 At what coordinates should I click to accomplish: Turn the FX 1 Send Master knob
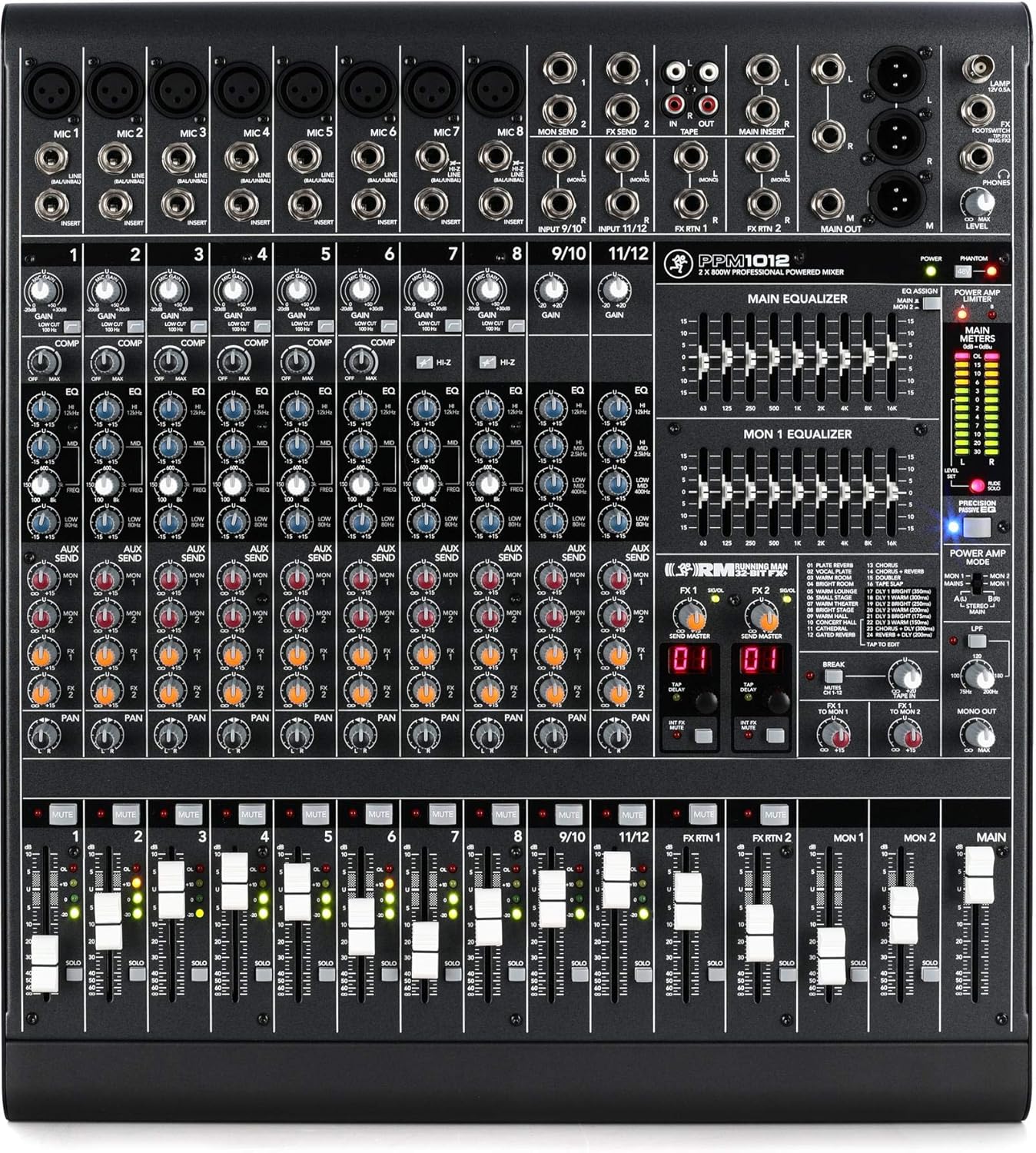click(x=689, y=615)
